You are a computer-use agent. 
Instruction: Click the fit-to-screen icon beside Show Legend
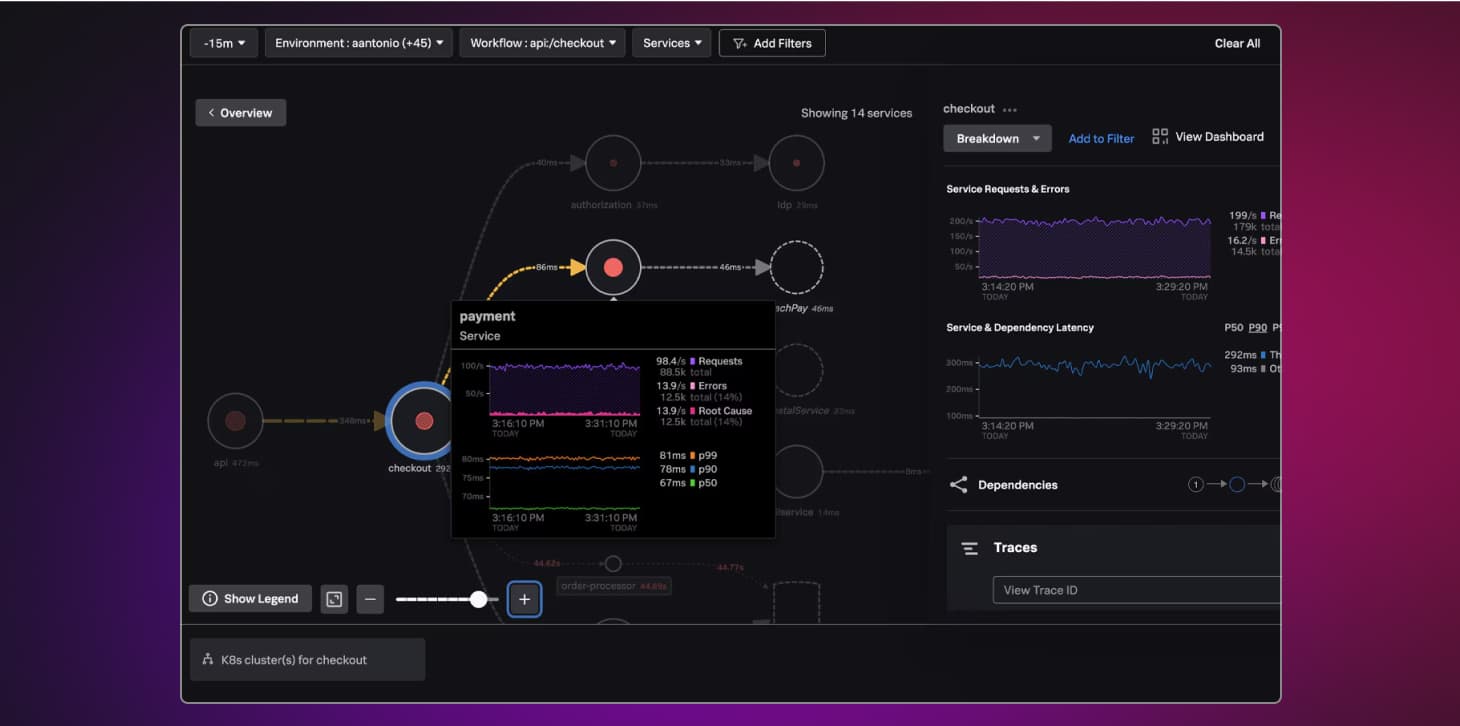tap(333, 598)
